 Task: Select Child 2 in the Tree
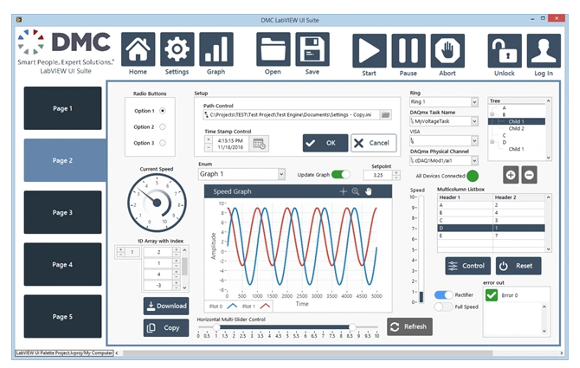[516, 128]
